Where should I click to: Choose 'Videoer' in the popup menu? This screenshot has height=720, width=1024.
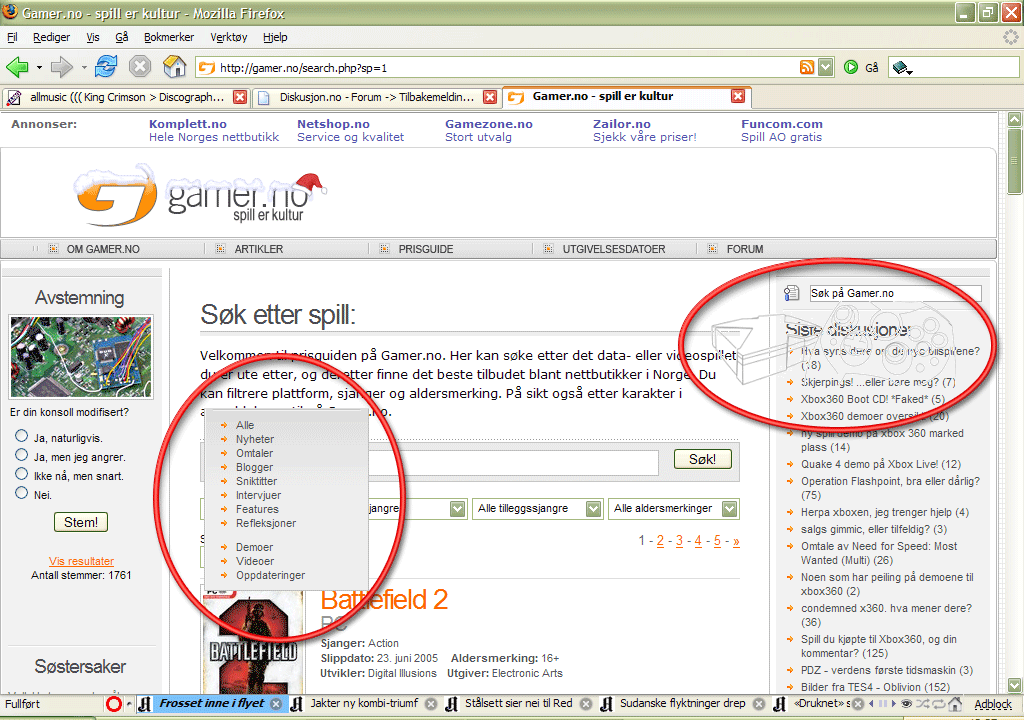click(x=255, y=561)
